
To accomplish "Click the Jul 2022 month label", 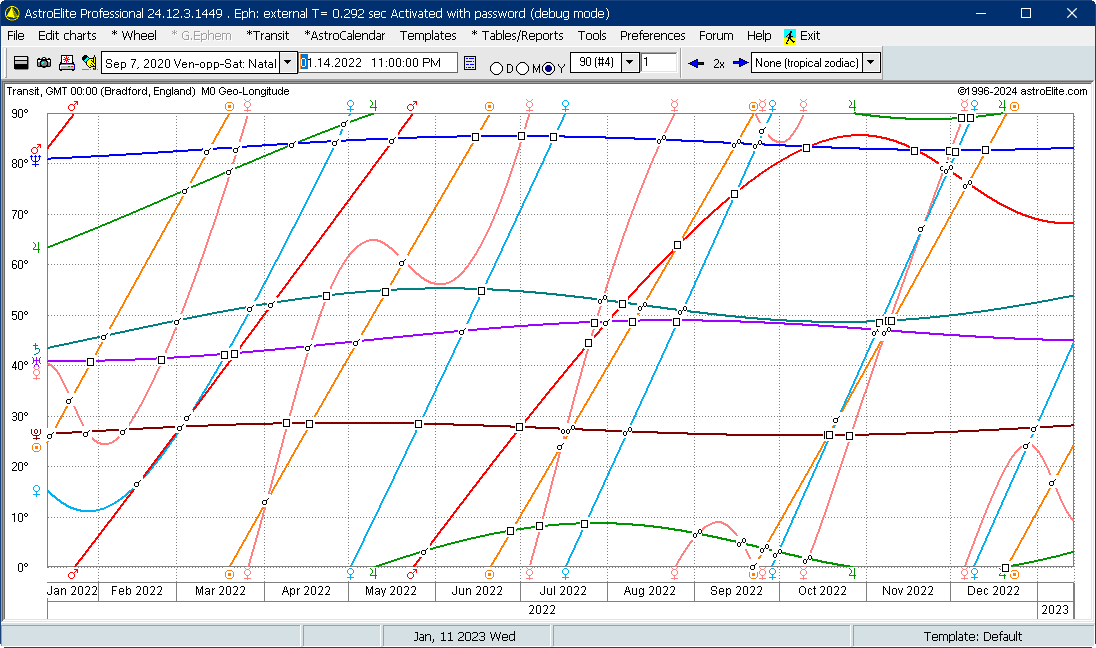I will point(563,591).
